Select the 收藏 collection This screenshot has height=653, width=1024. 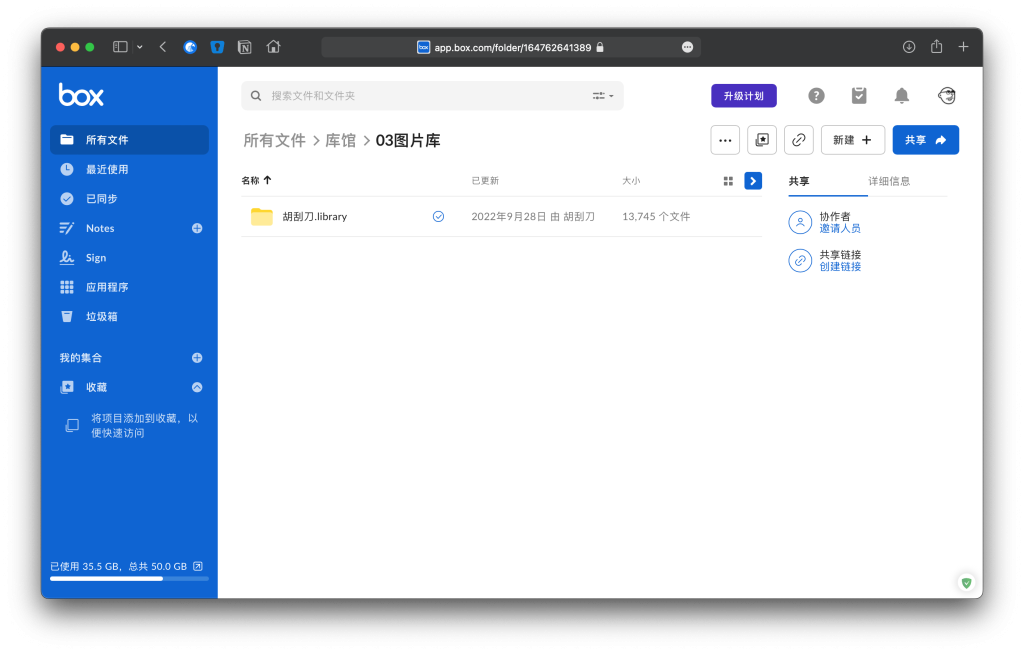96,387
